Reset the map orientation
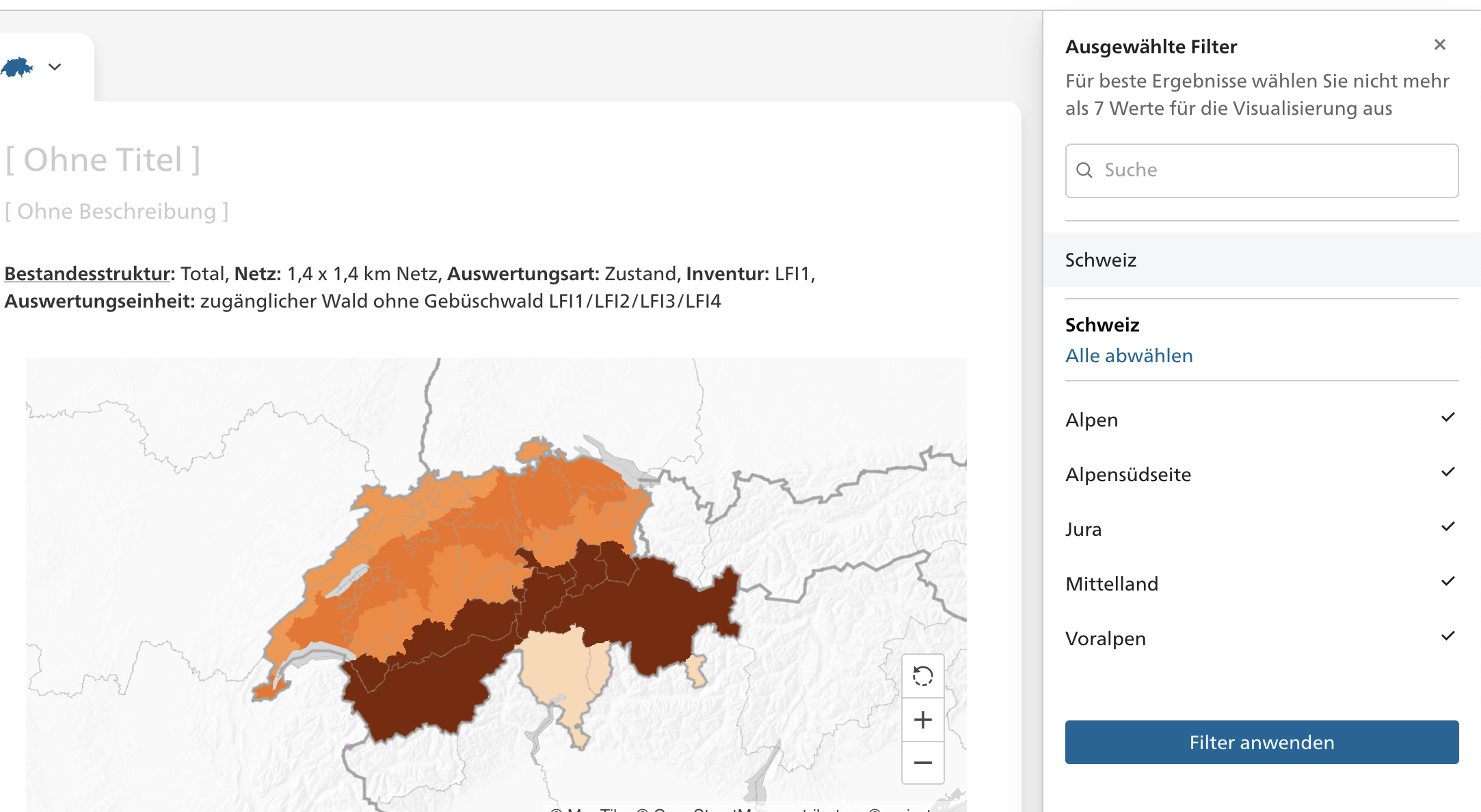Screen dimensions: 1481x812 pos(922,677)
